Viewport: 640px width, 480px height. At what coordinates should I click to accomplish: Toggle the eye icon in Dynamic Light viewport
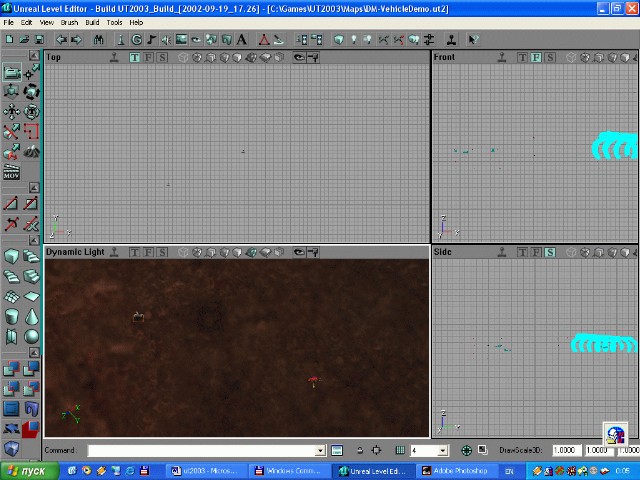click(299, 252)
